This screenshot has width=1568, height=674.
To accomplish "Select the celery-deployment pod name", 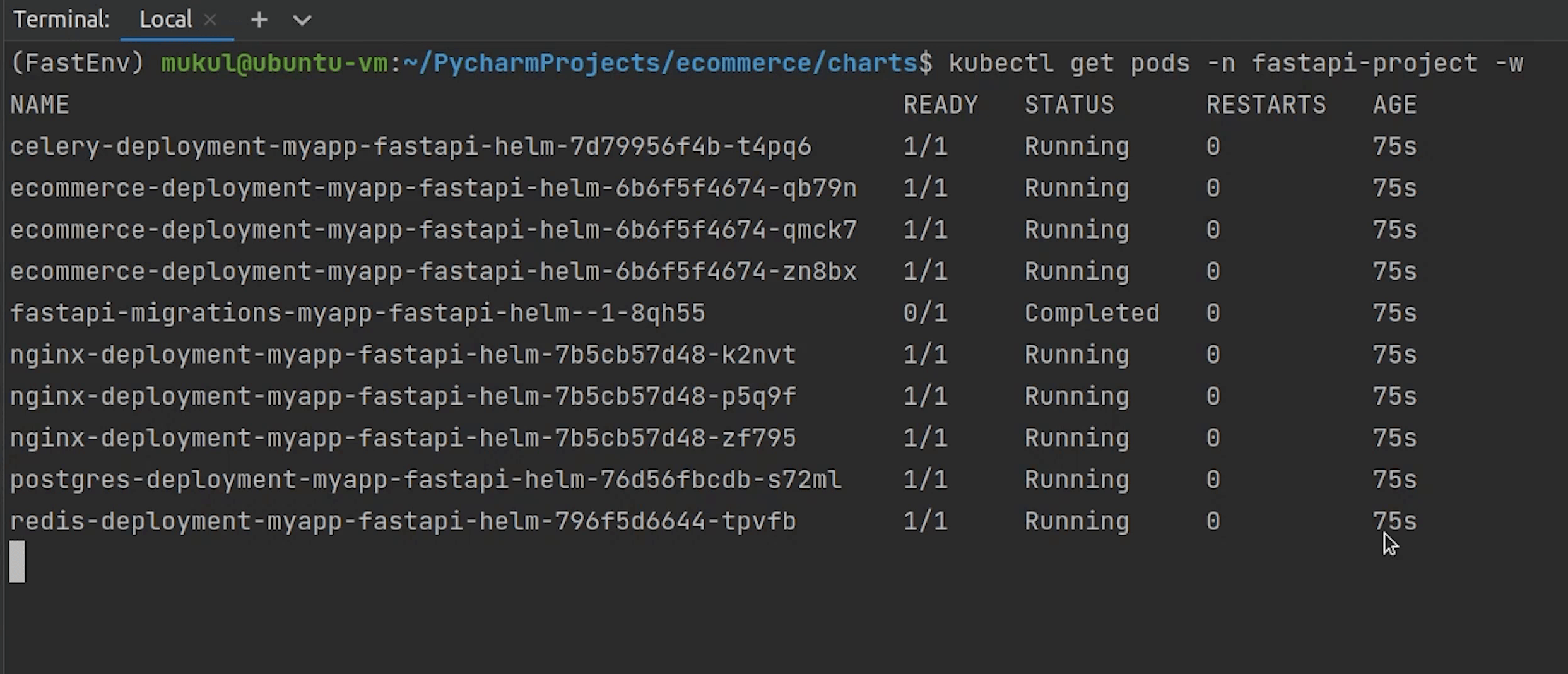I will pyautogui.click(x=410, y=146).
